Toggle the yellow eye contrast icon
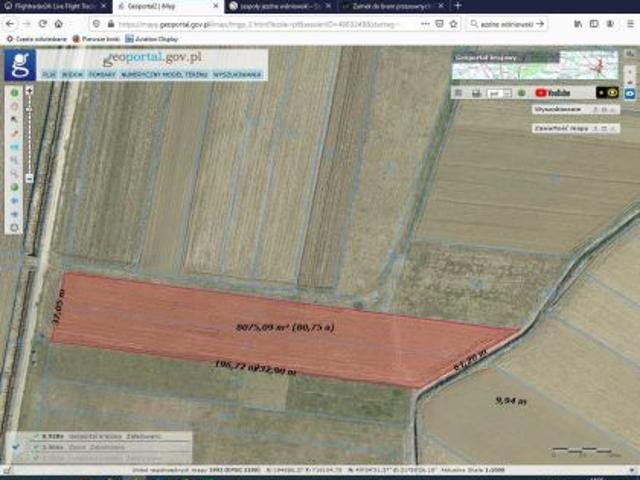640x480 pixels. pyautogui.click(x=613, y=93)
